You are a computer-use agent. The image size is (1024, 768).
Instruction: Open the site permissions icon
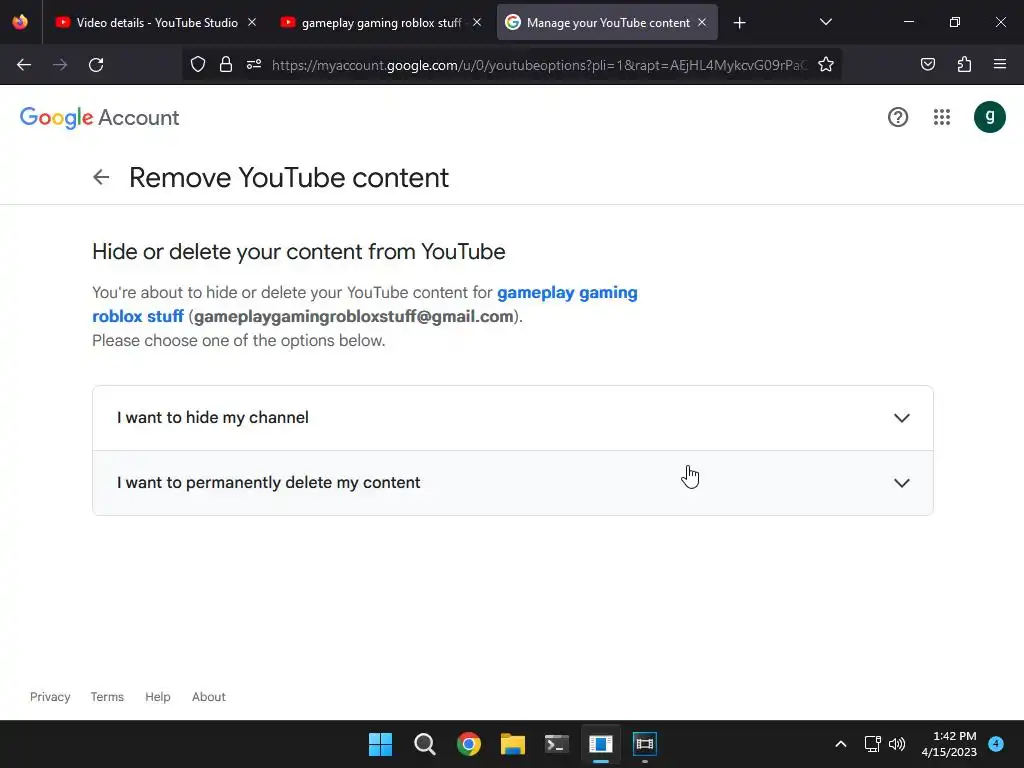tap(254, 64)
